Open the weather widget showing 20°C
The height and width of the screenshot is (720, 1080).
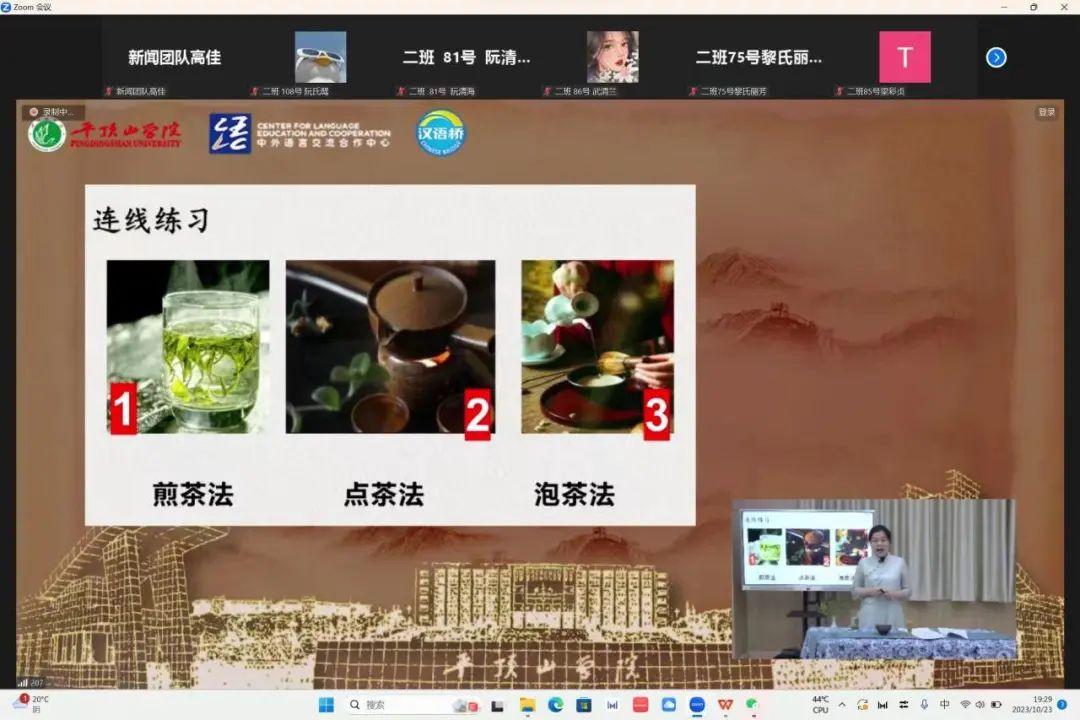(x=30, y=704)
